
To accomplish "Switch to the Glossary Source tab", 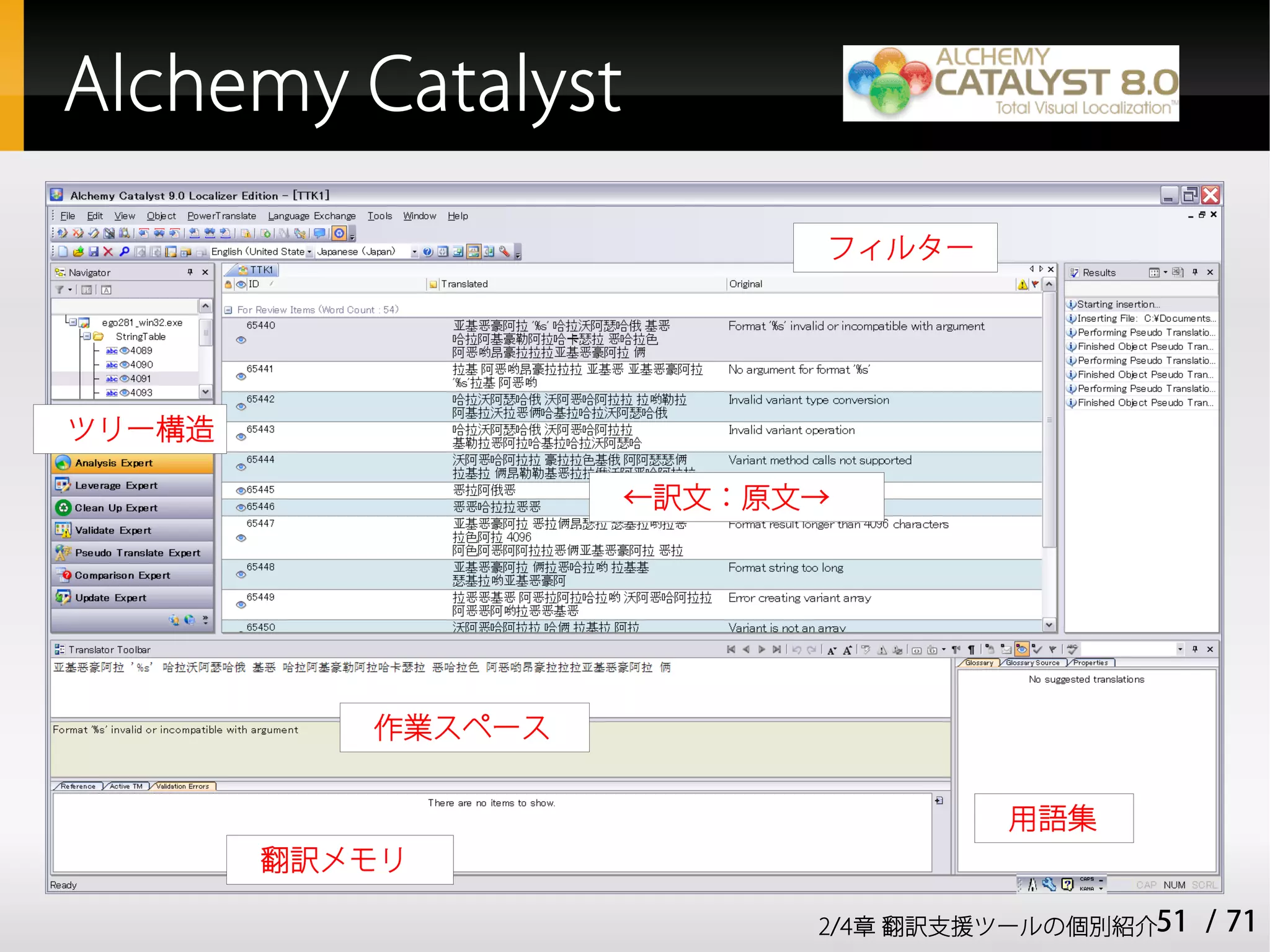I will [1032, 663].
